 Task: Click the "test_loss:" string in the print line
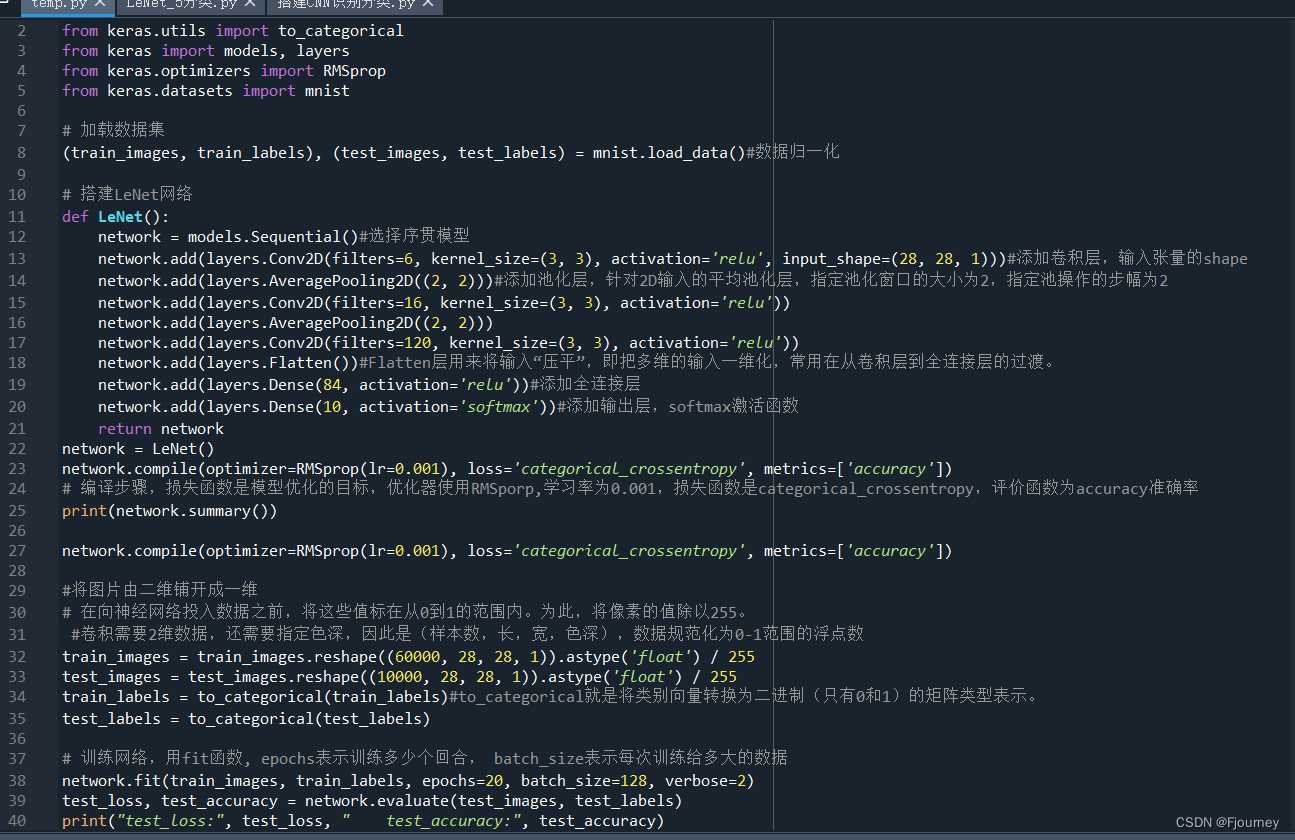pos(170,821)
